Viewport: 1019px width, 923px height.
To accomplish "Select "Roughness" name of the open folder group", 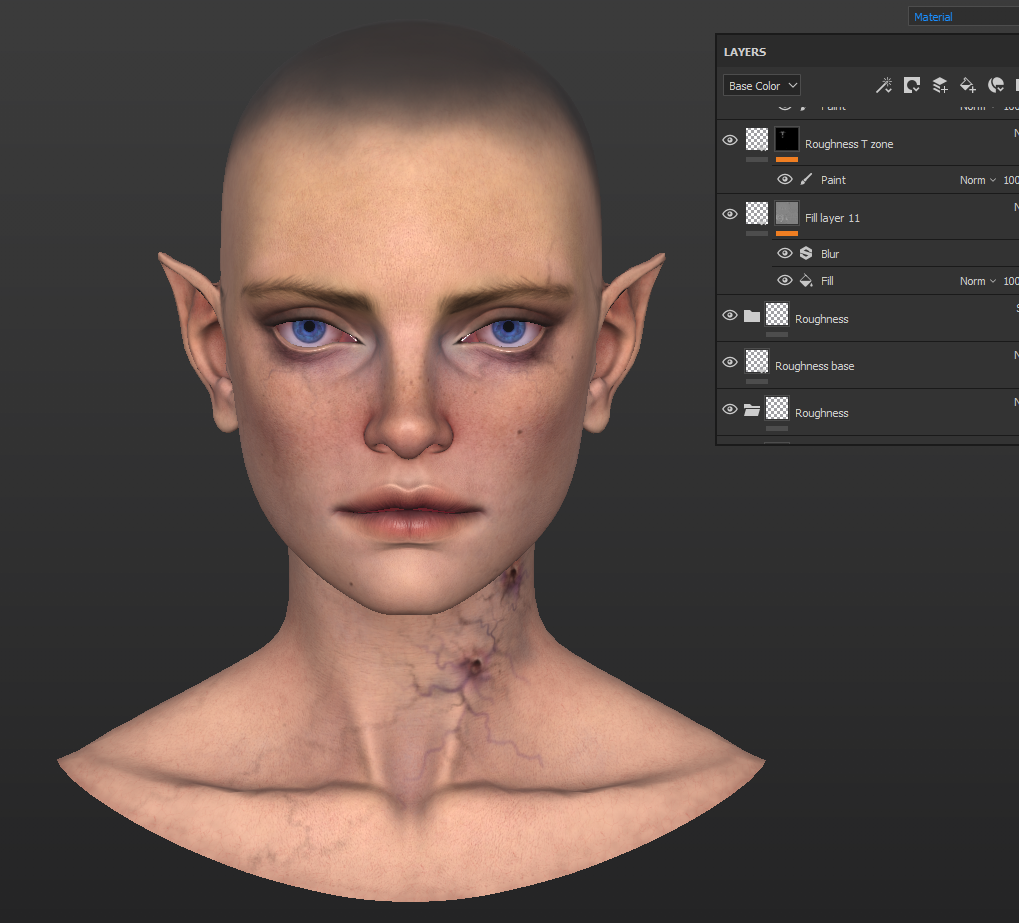I will [821, 413].
